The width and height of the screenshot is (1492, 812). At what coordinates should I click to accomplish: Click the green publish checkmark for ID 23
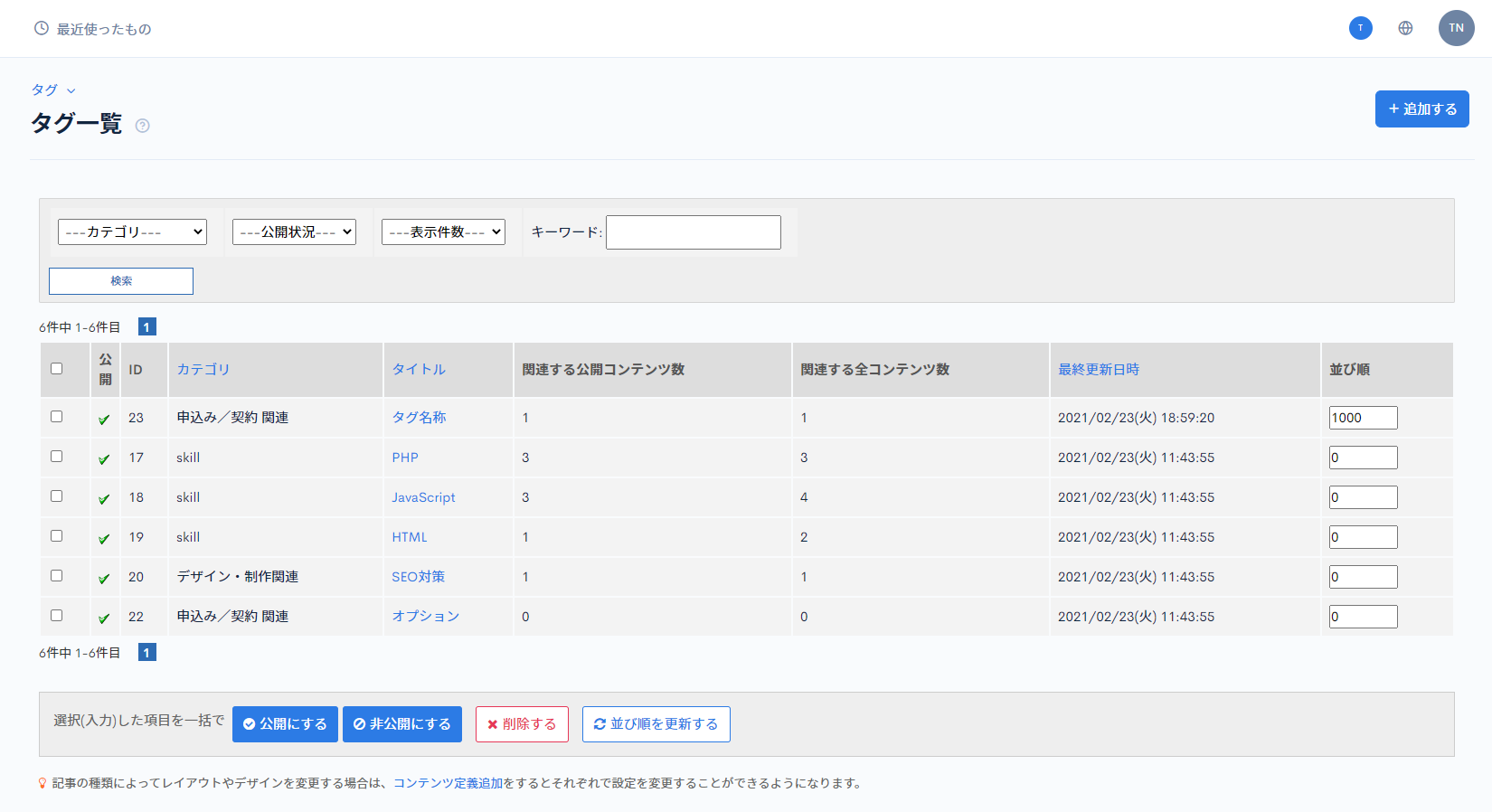click(104, 419)
